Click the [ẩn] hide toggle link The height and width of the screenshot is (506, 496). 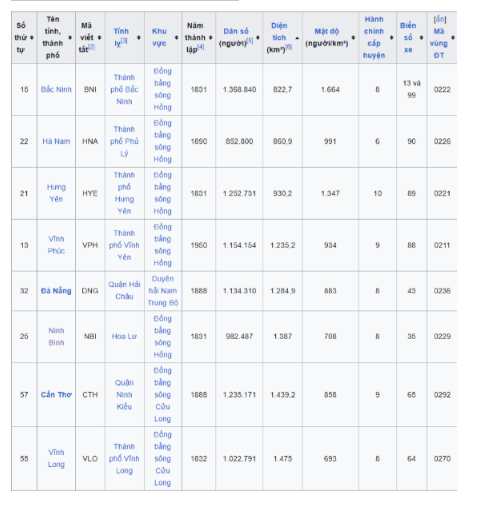440,19
